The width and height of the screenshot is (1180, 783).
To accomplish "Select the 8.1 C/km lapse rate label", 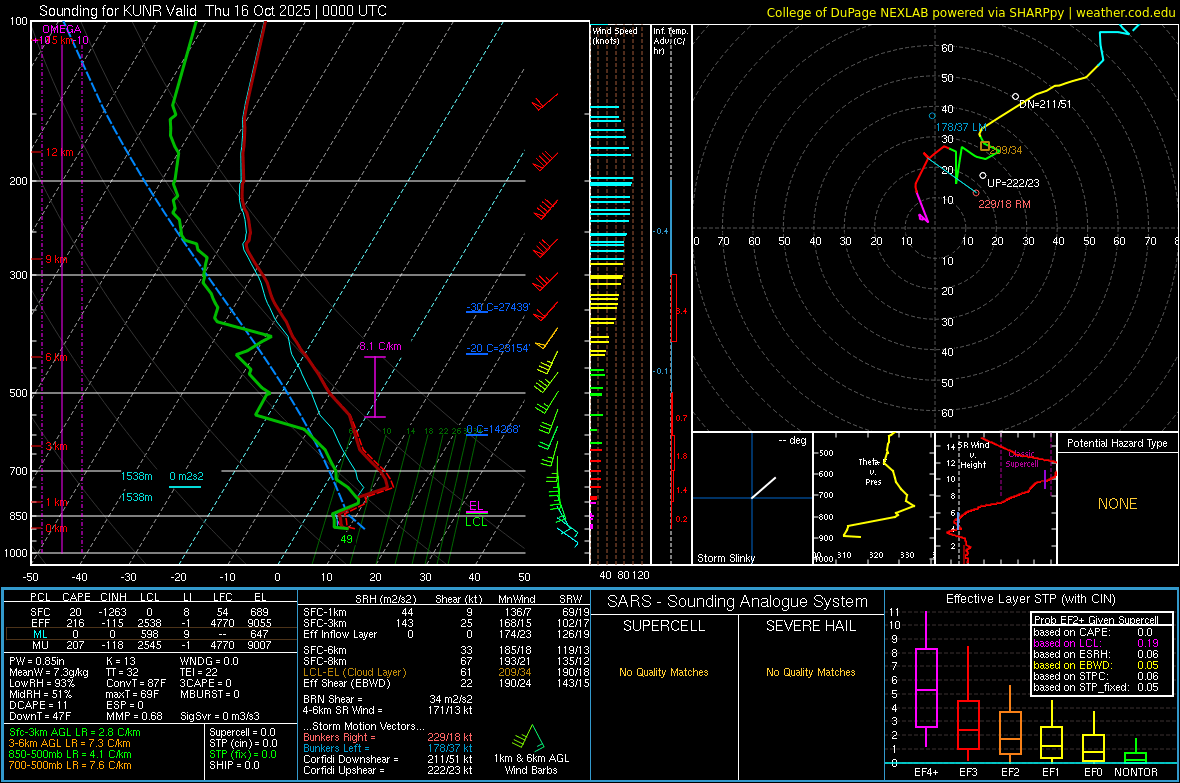I will tap(380, 346).
